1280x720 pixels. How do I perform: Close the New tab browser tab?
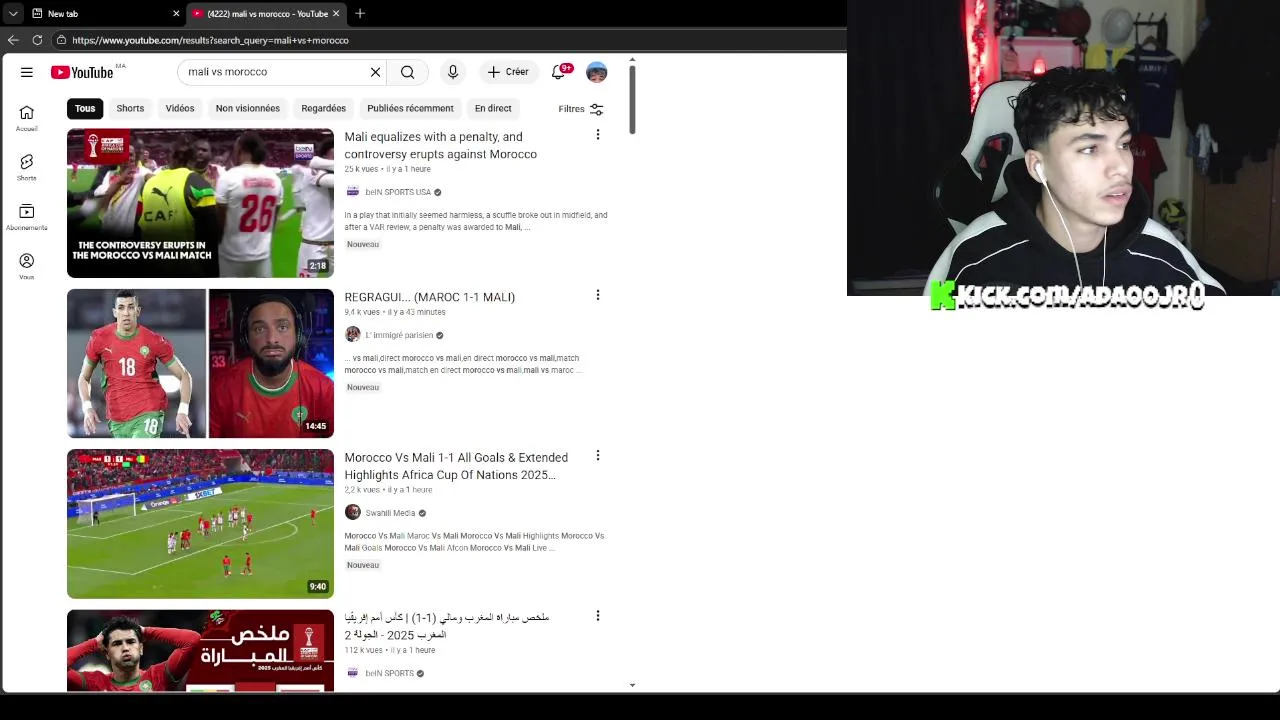coord(177,13)
